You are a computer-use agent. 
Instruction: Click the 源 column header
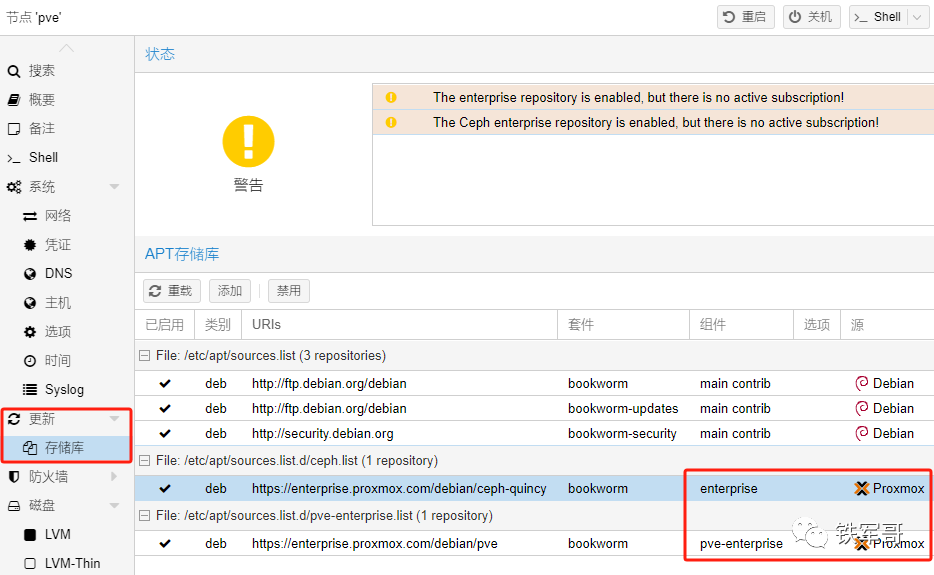tap(888, 325)
